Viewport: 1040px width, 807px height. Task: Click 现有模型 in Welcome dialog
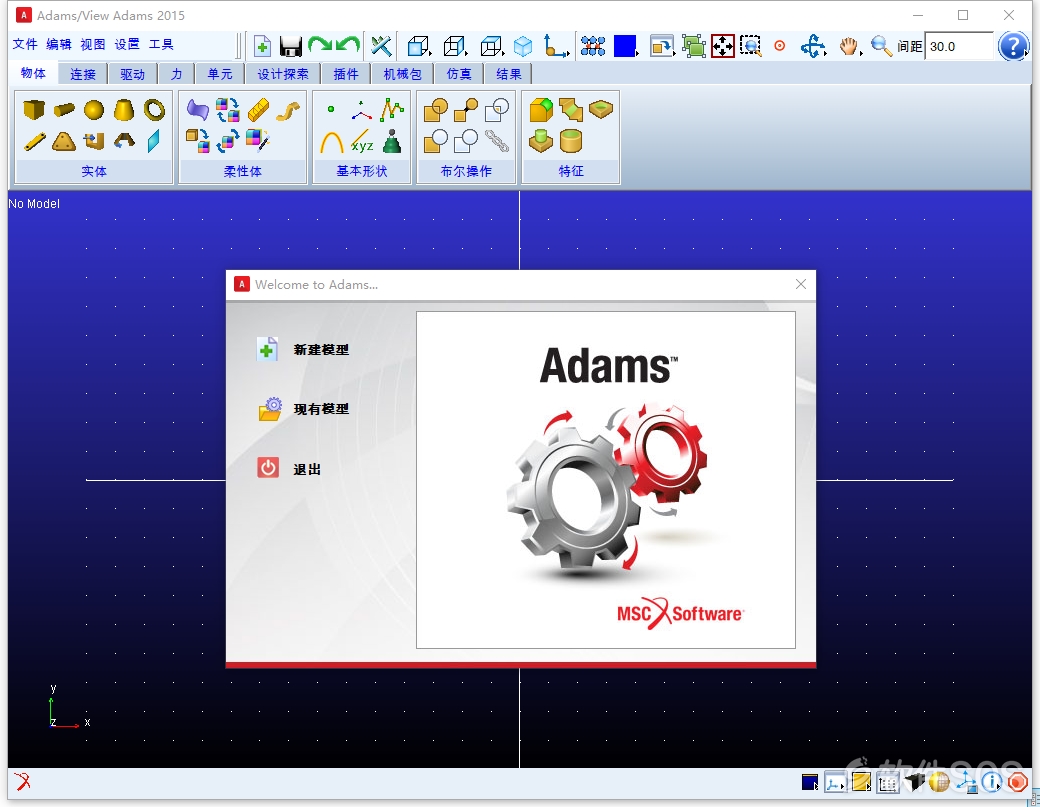point(303,409)
